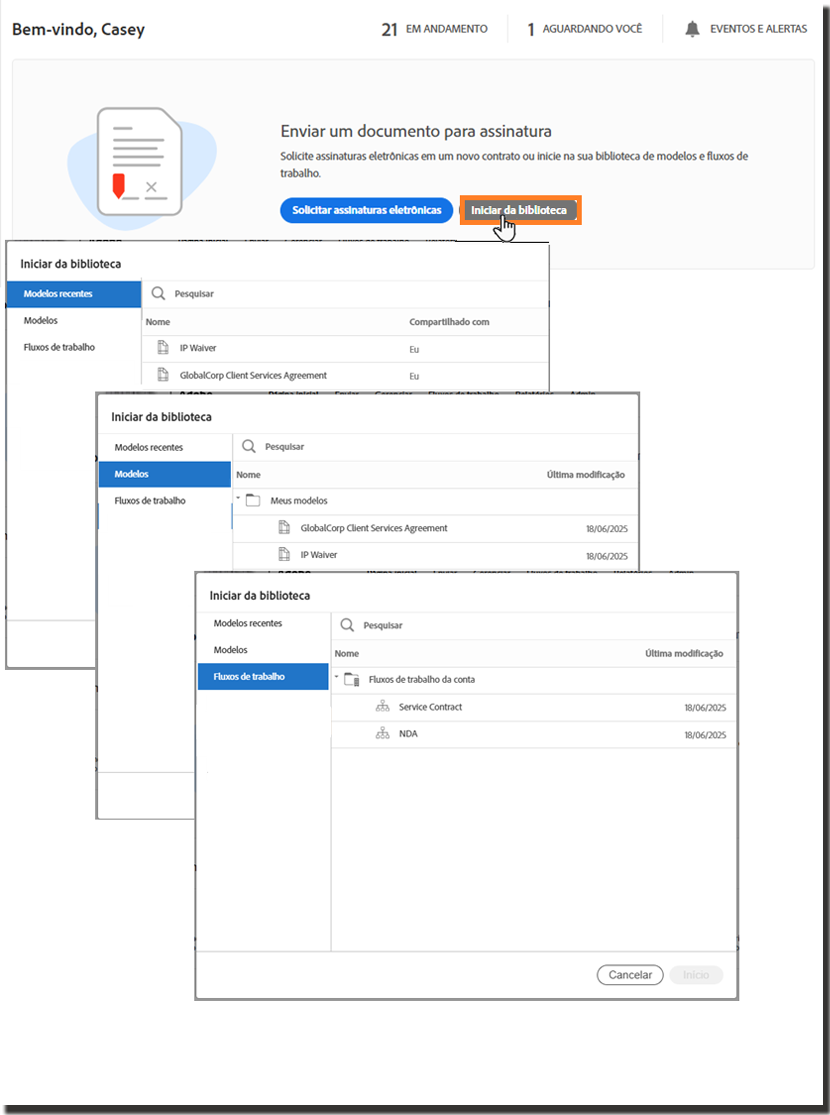Collapse the Fluxos de trabalho da conta arrow
This screenshot has height=1115, width=830.
point(336,677)
